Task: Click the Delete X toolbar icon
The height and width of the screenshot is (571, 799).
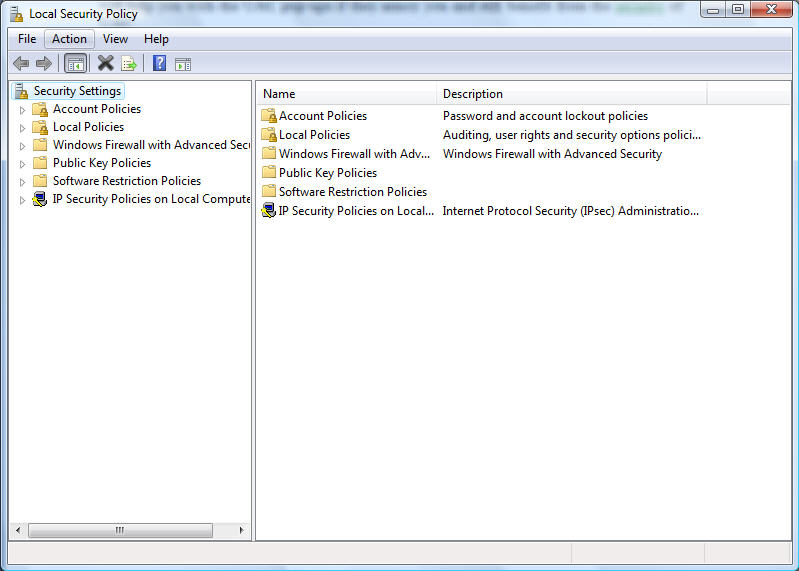Action: [x=105, y=63]
